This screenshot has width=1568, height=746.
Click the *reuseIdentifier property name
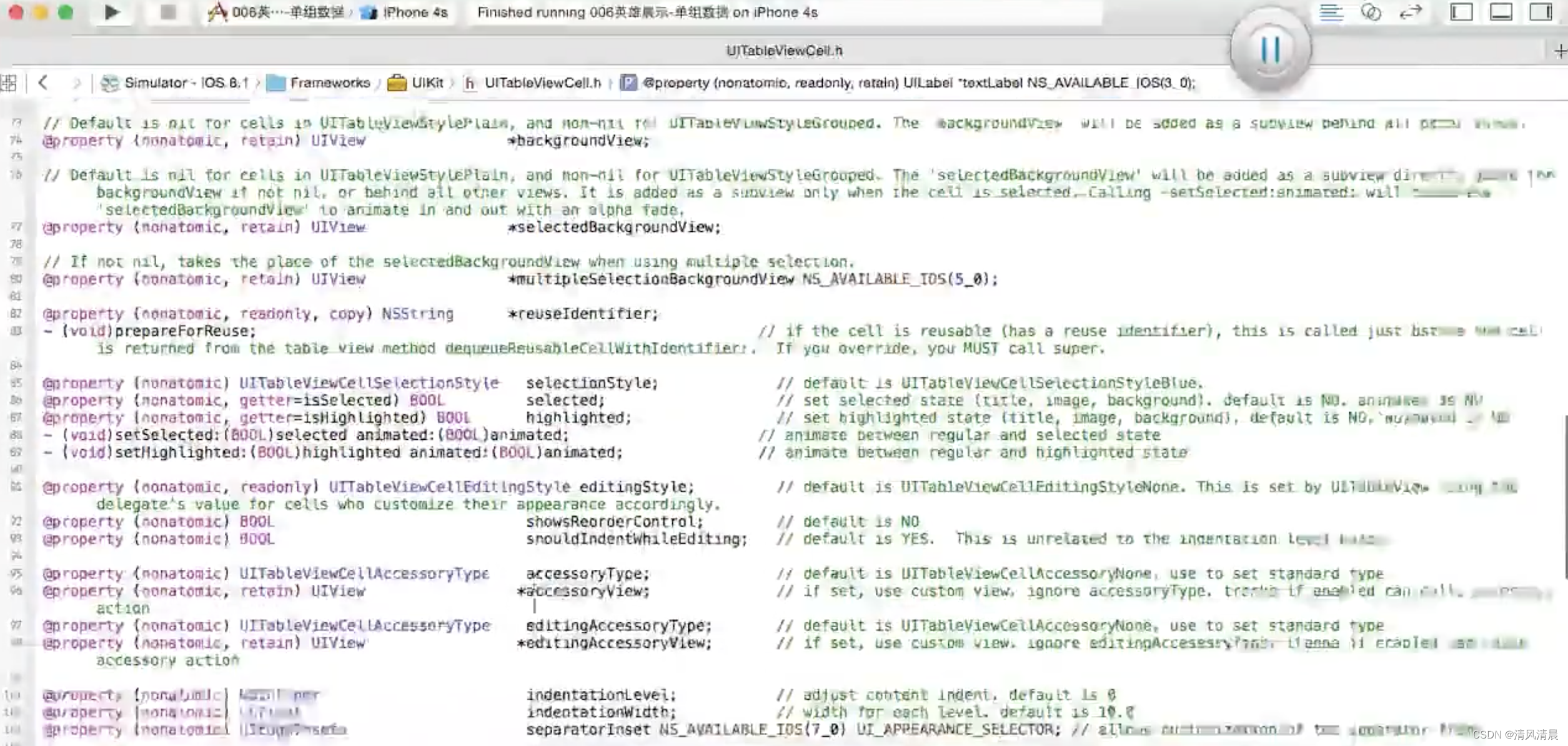tap(583, 314)
